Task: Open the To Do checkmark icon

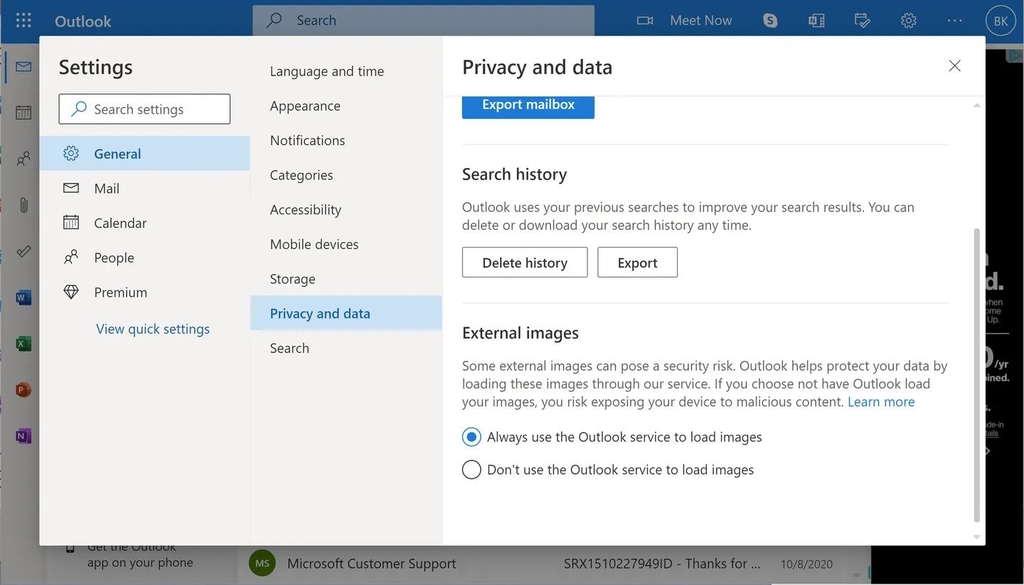Action: pyautogui.click(x=24, y=251)
